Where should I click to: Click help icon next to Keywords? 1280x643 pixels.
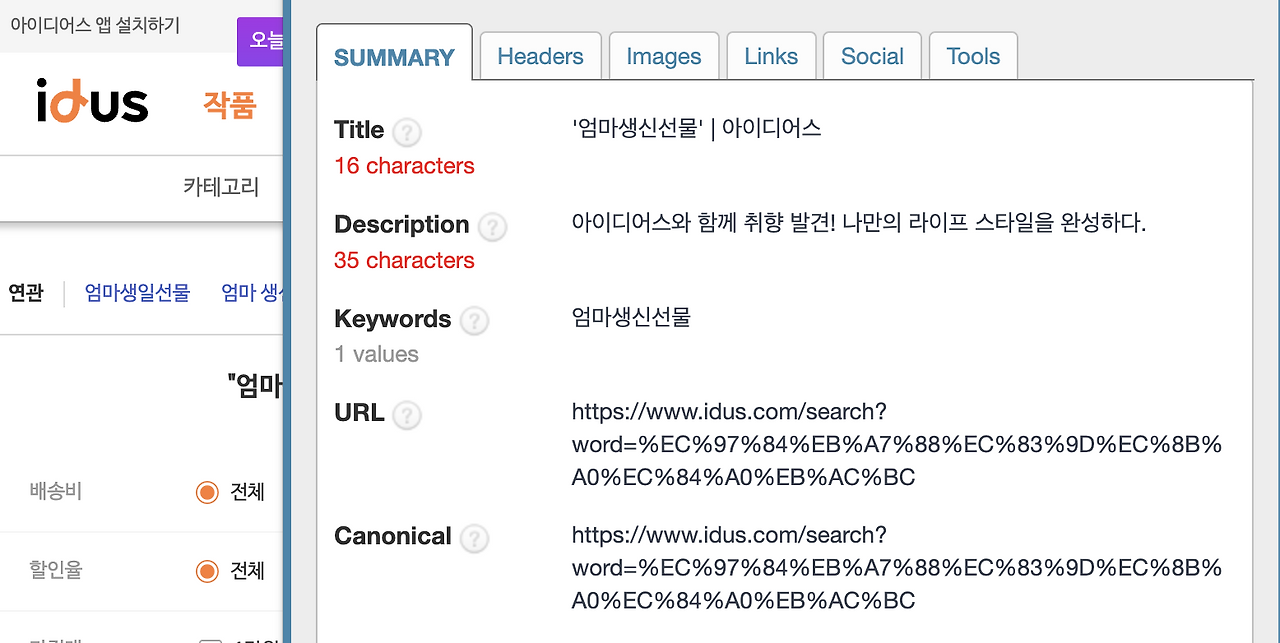click(474, 321)
